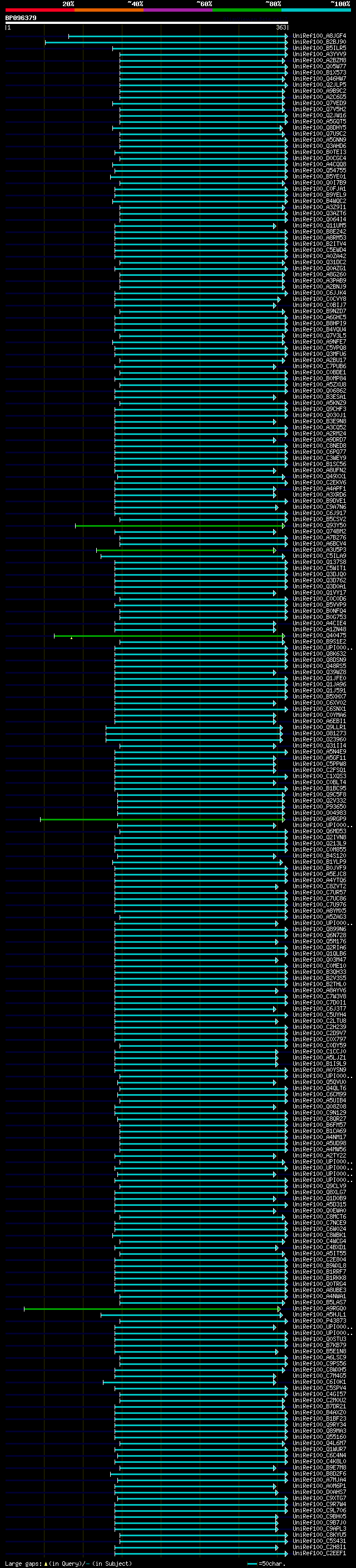Open hit UniRef100_Q4L6M7
The height and width of the screenshot is (1568, 356).
319,1443
